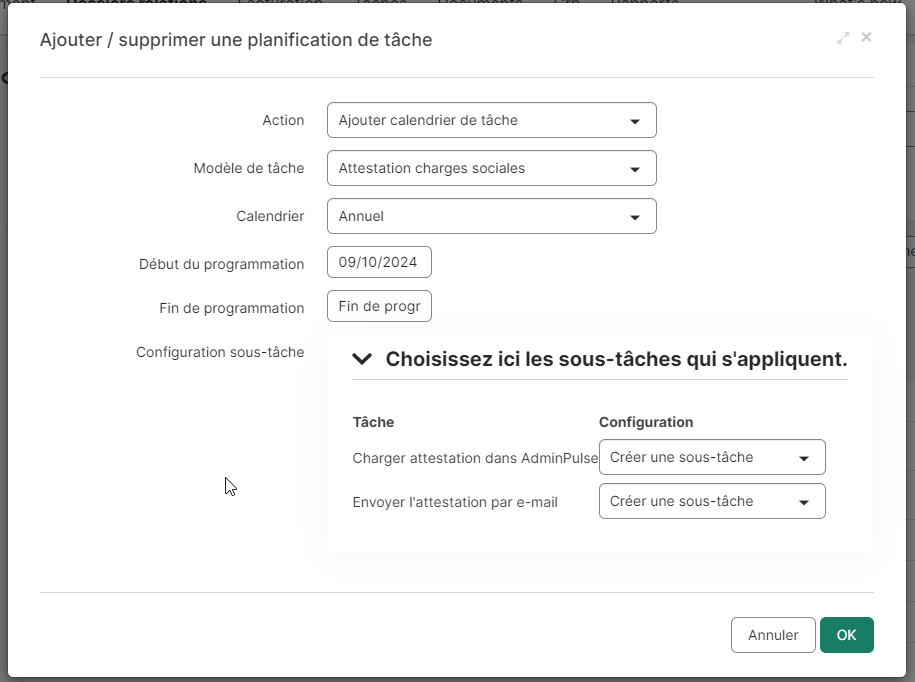915x682 pixels.
Task: Click the 'Configuration sous-tâche' label
Action: click(220, 352)
